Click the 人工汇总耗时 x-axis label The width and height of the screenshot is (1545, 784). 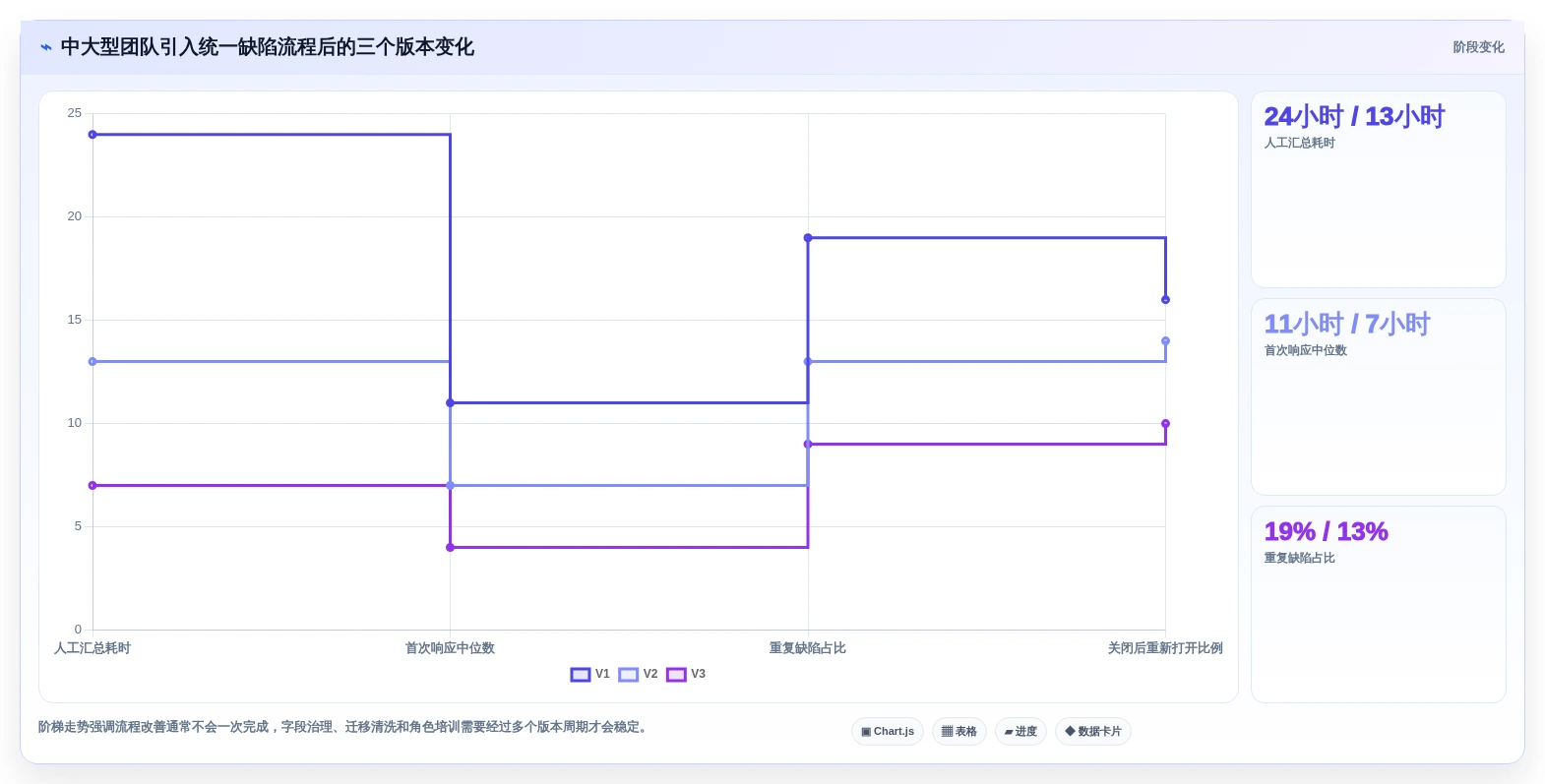[93, 648]
